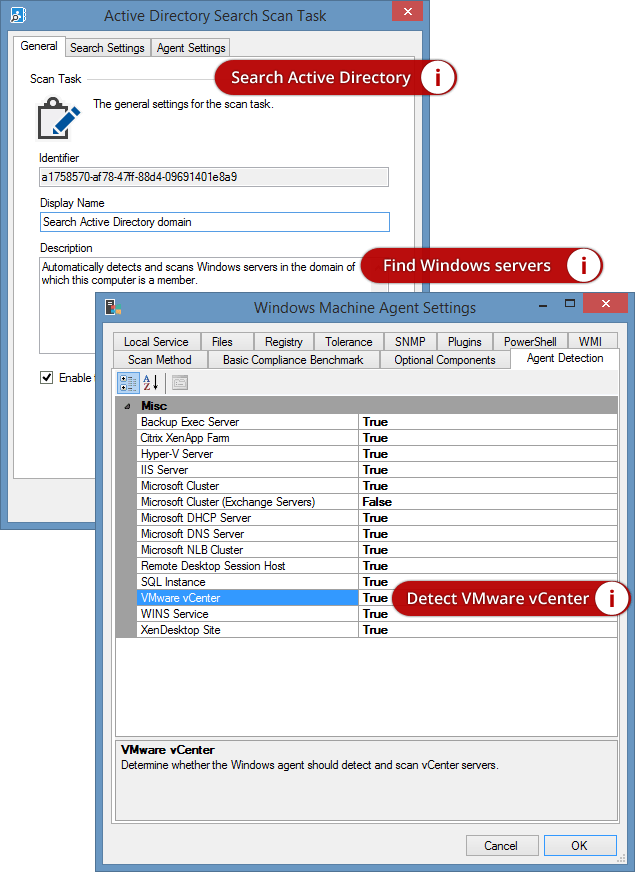The width and height of the screenshot is (635, 872).
Task: Click the scan task clipboard pencil icon
Action: [x=58, y=118]
